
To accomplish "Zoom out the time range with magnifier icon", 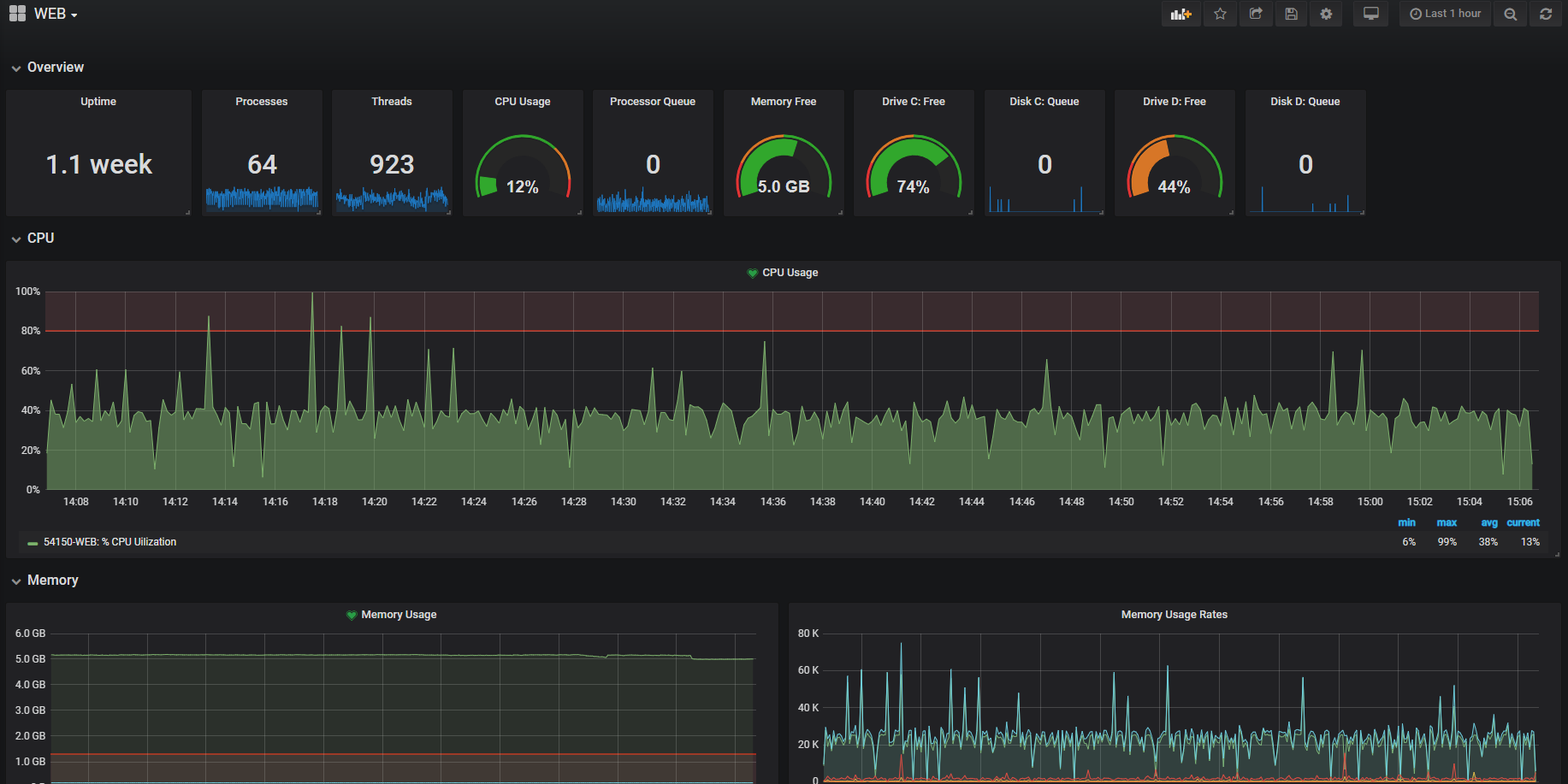I will click(x=1511, y=14).
